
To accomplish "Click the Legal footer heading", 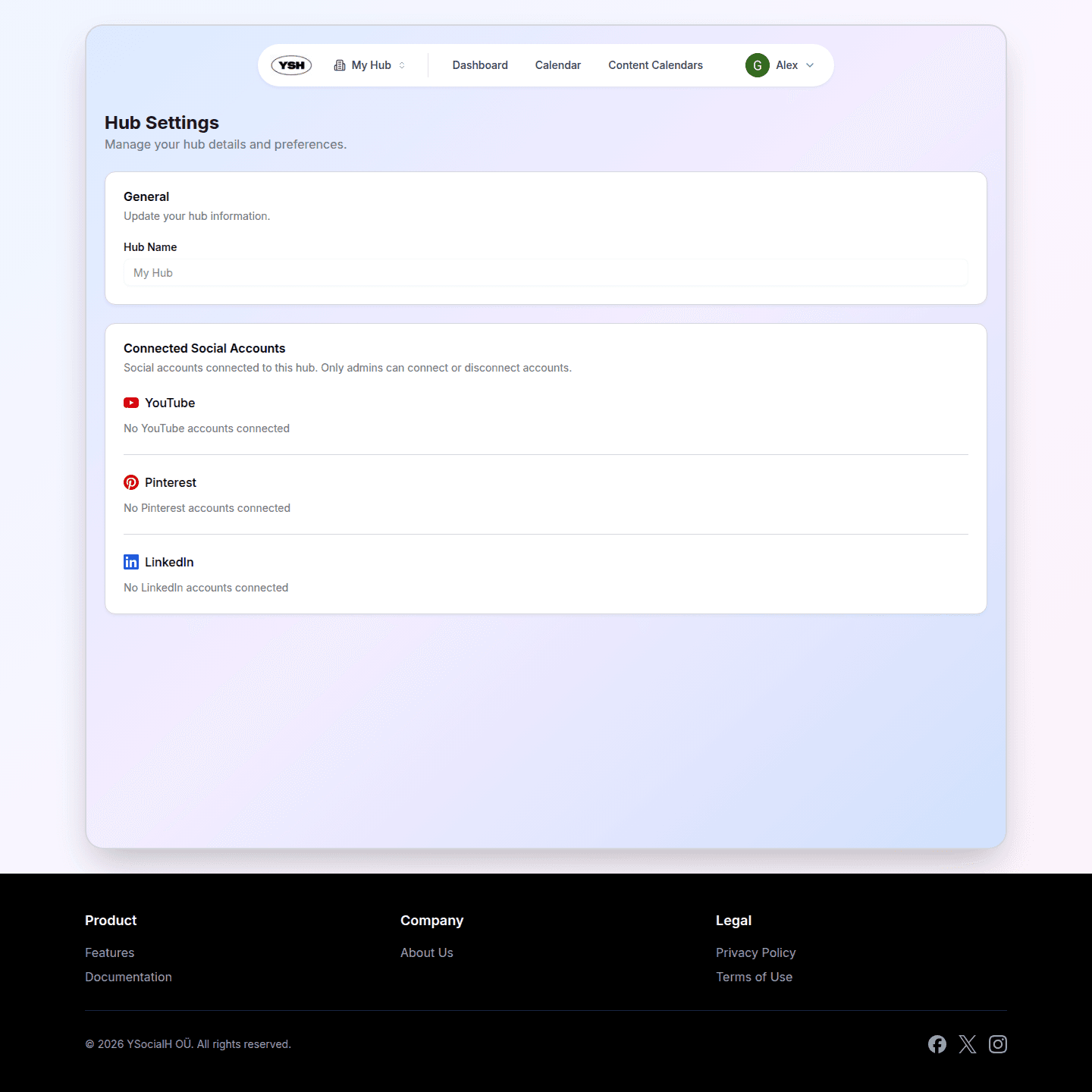I will click(x=733, y=920).
